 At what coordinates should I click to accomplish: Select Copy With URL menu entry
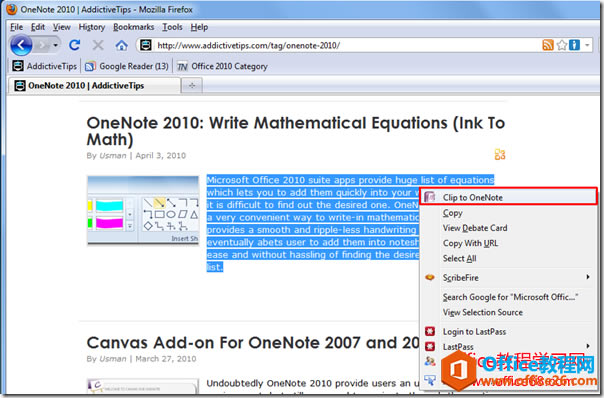pos(508,243)
